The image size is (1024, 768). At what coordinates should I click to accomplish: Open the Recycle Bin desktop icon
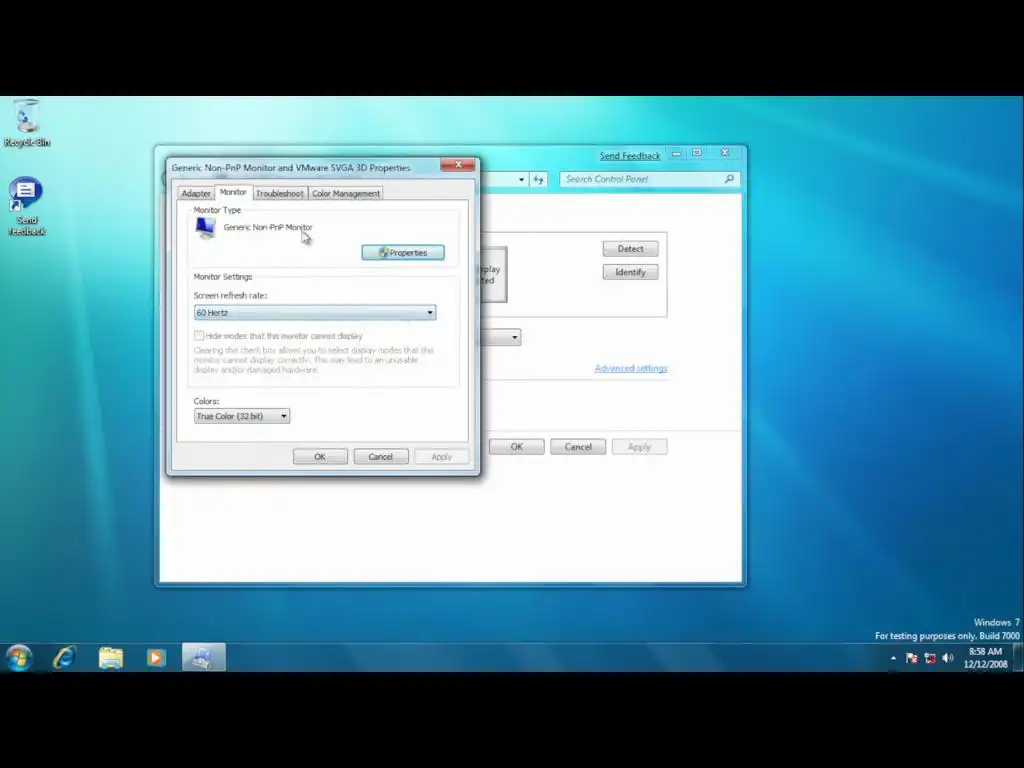tap(26, 123)
